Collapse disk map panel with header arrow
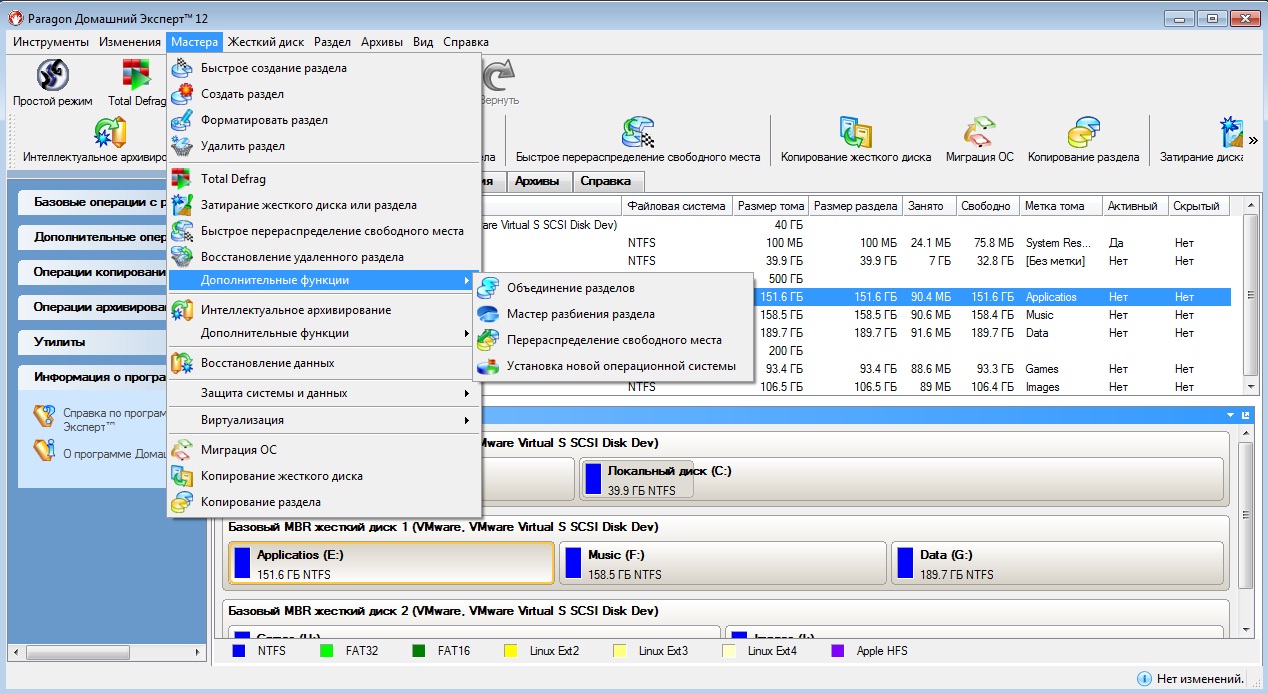 tap(1231, 414)
